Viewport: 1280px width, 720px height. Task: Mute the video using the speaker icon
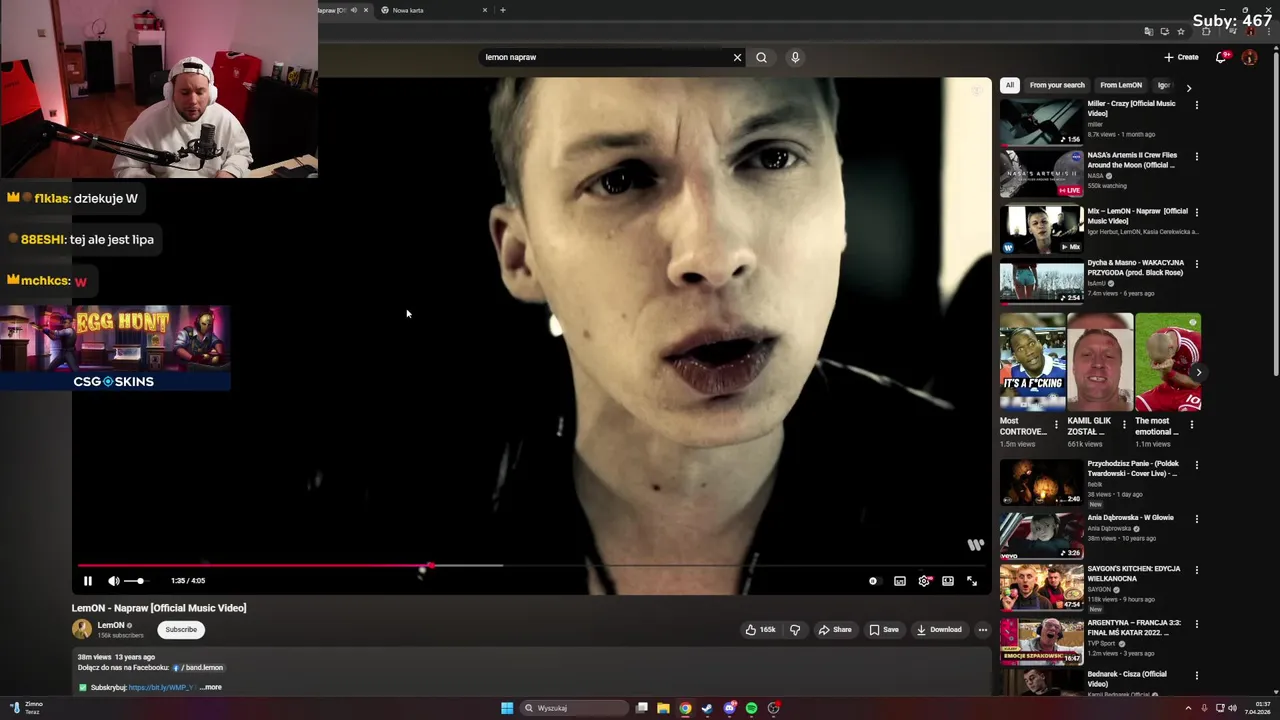pos(114,581)
